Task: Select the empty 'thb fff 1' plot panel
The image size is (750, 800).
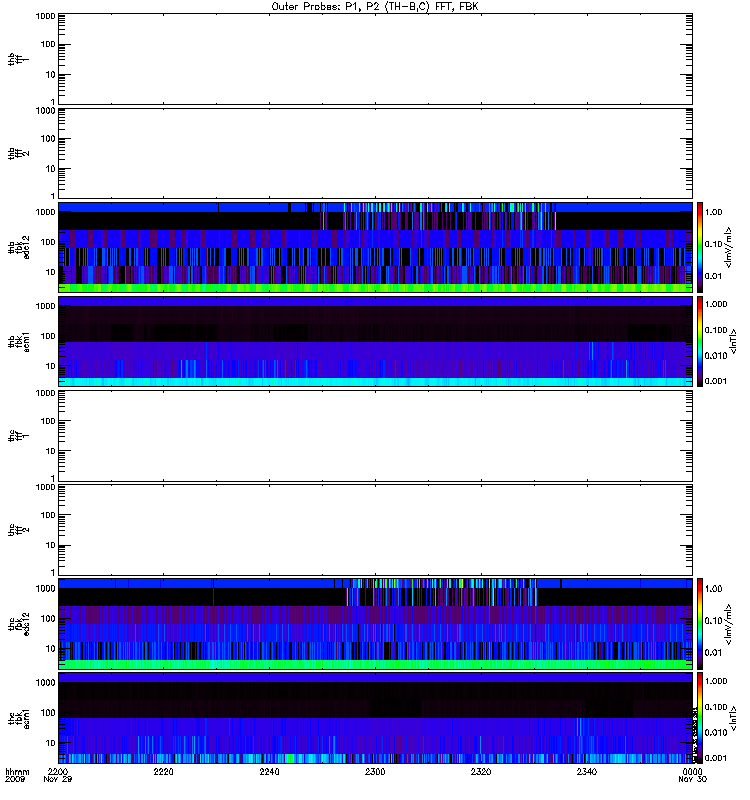Action: click(x=375, y=59)
